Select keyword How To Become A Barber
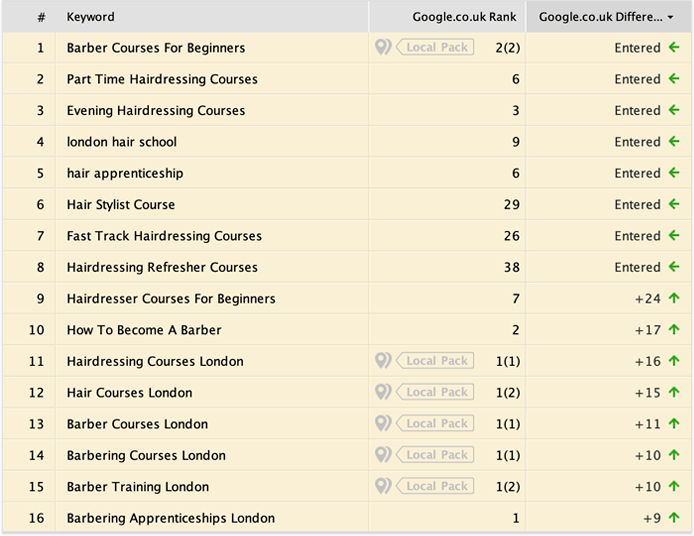This screenshot has height=536, width=694. (144, 330)
